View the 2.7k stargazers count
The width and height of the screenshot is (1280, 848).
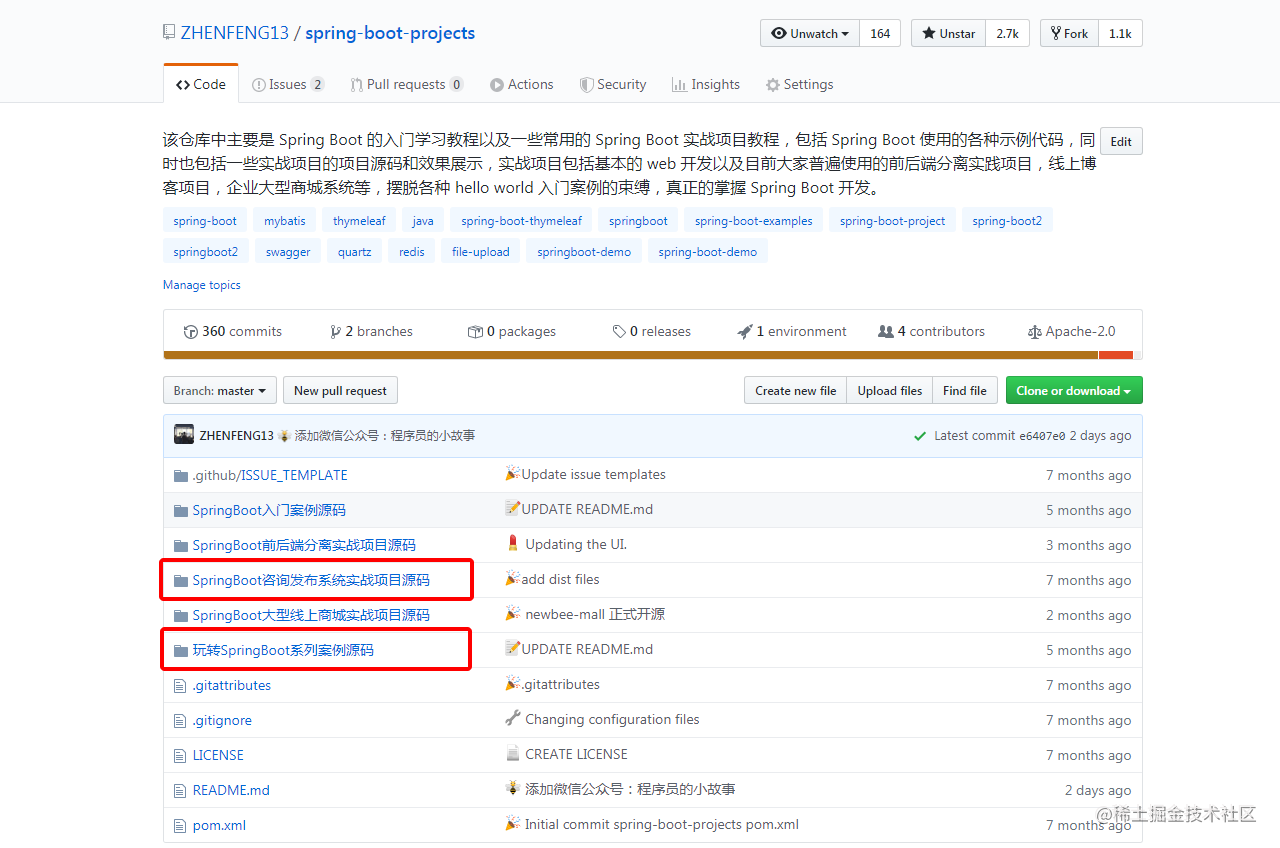click(x=1007, y=33)
